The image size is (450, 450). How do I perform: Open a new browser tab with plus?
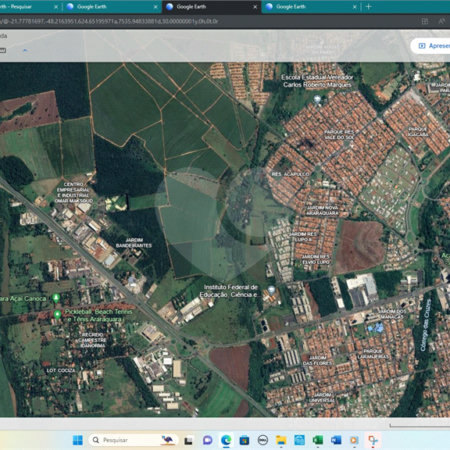[368, 7]
